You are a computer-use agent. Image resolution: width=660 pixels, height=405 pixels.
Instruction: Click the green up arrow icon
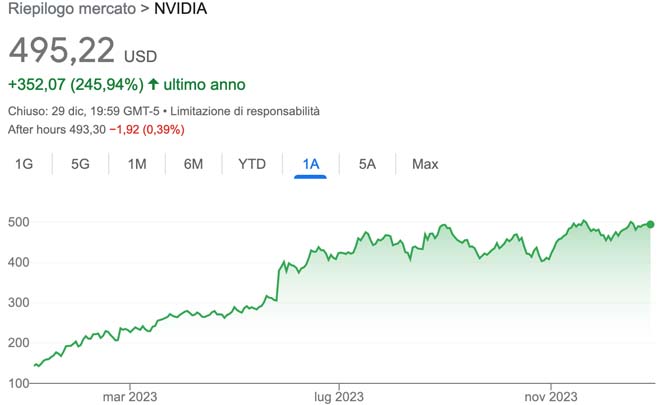pyautogui.click(x=153, y=85)
